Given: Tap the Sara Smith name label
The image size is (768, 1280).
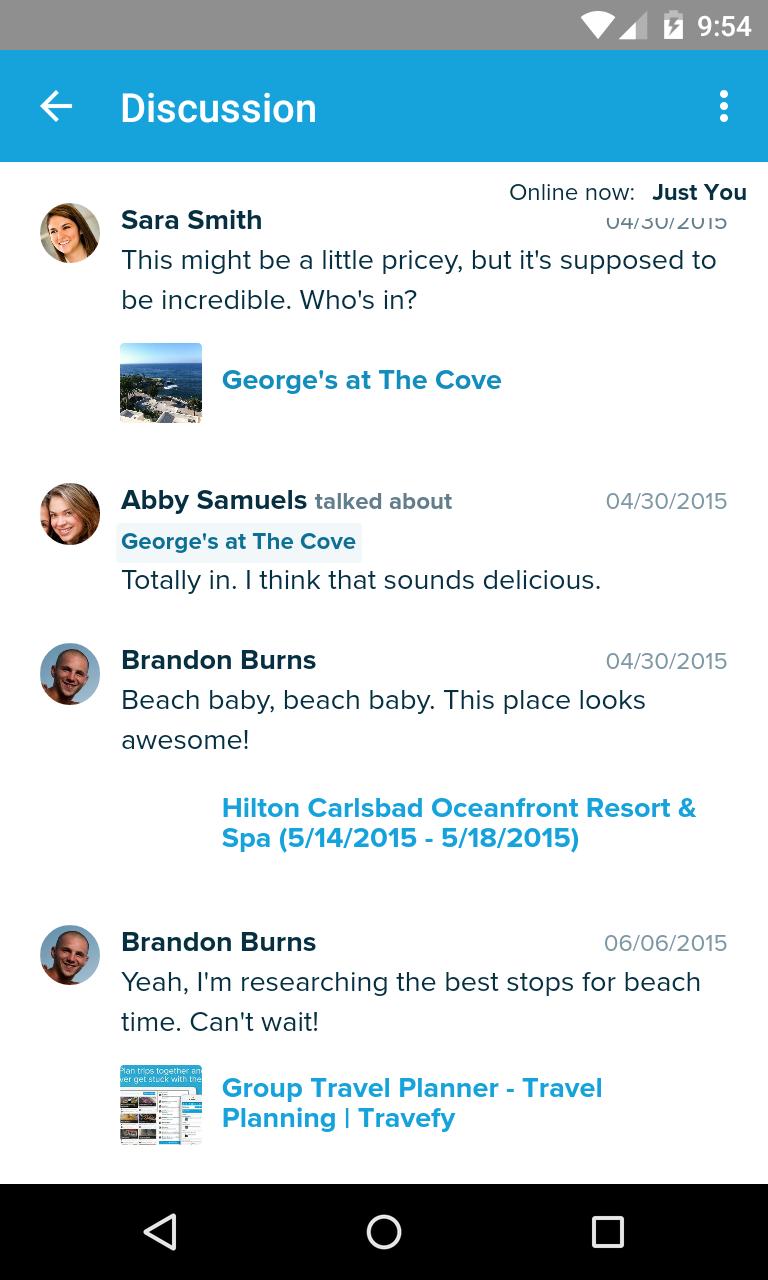Looking at the screenshot, I should (191, 220).
